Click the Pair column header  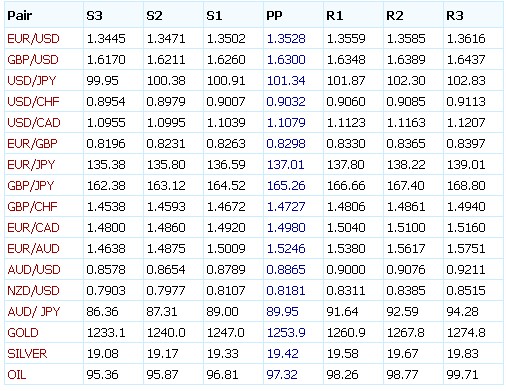tap(20, 16)
